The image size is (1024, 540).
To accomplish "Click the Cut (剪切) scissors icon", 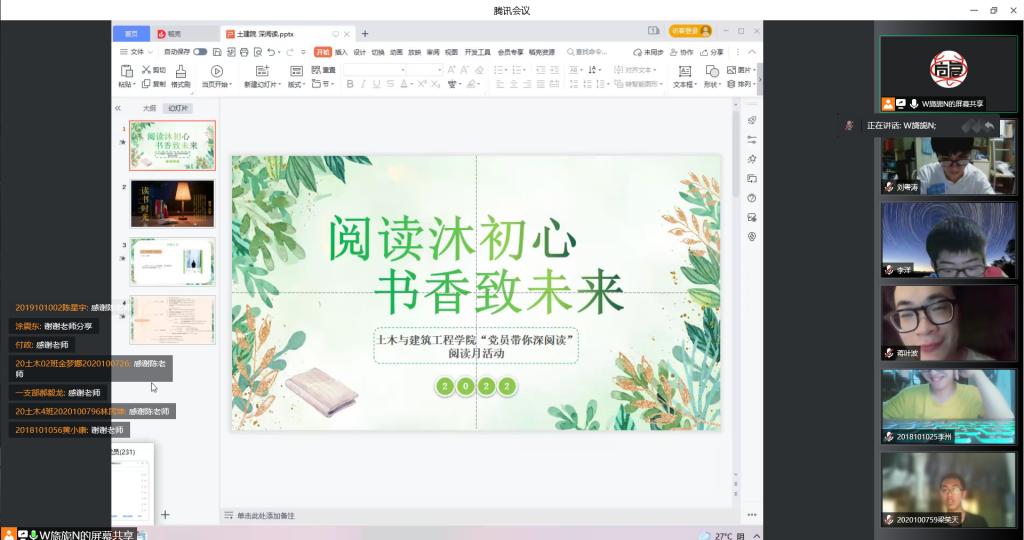I will 146,70.
